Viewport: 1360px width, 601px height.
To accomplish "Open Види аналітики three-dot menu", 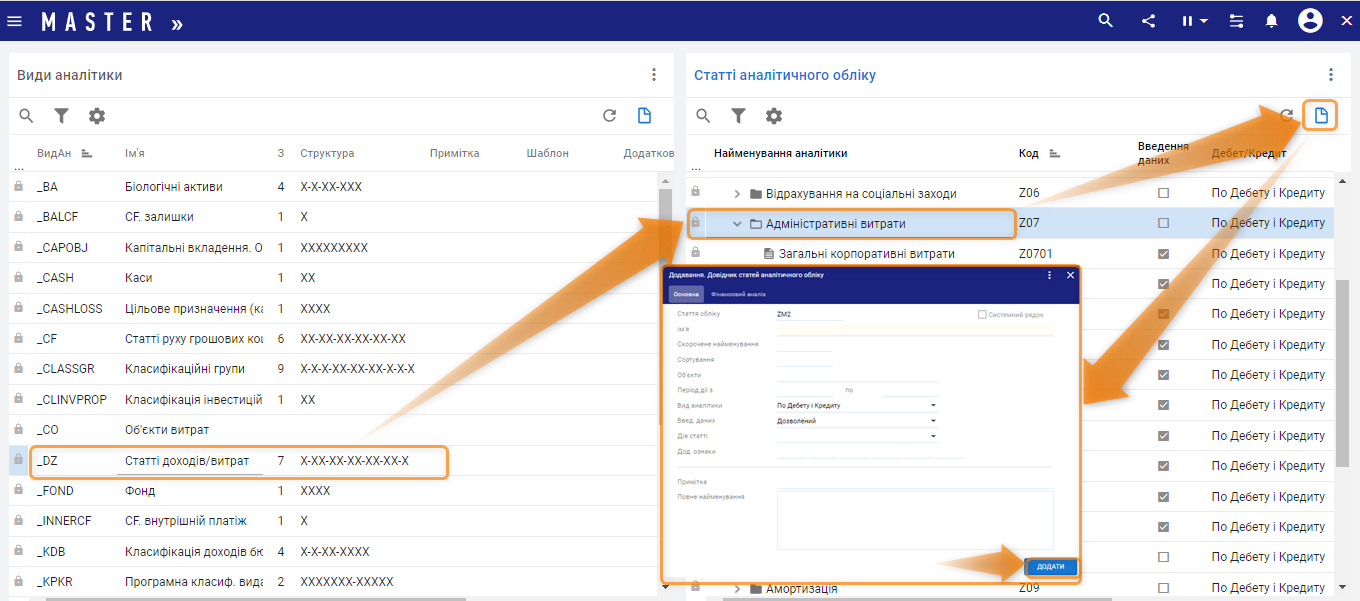I will point(654,75).
